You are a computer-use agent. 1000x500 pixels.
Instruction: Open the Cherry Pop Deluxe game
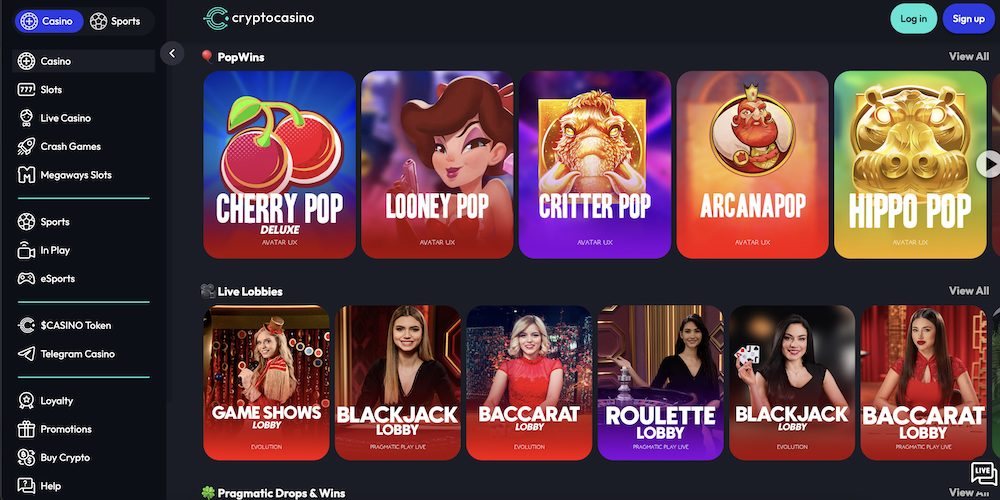click(279, 165)
